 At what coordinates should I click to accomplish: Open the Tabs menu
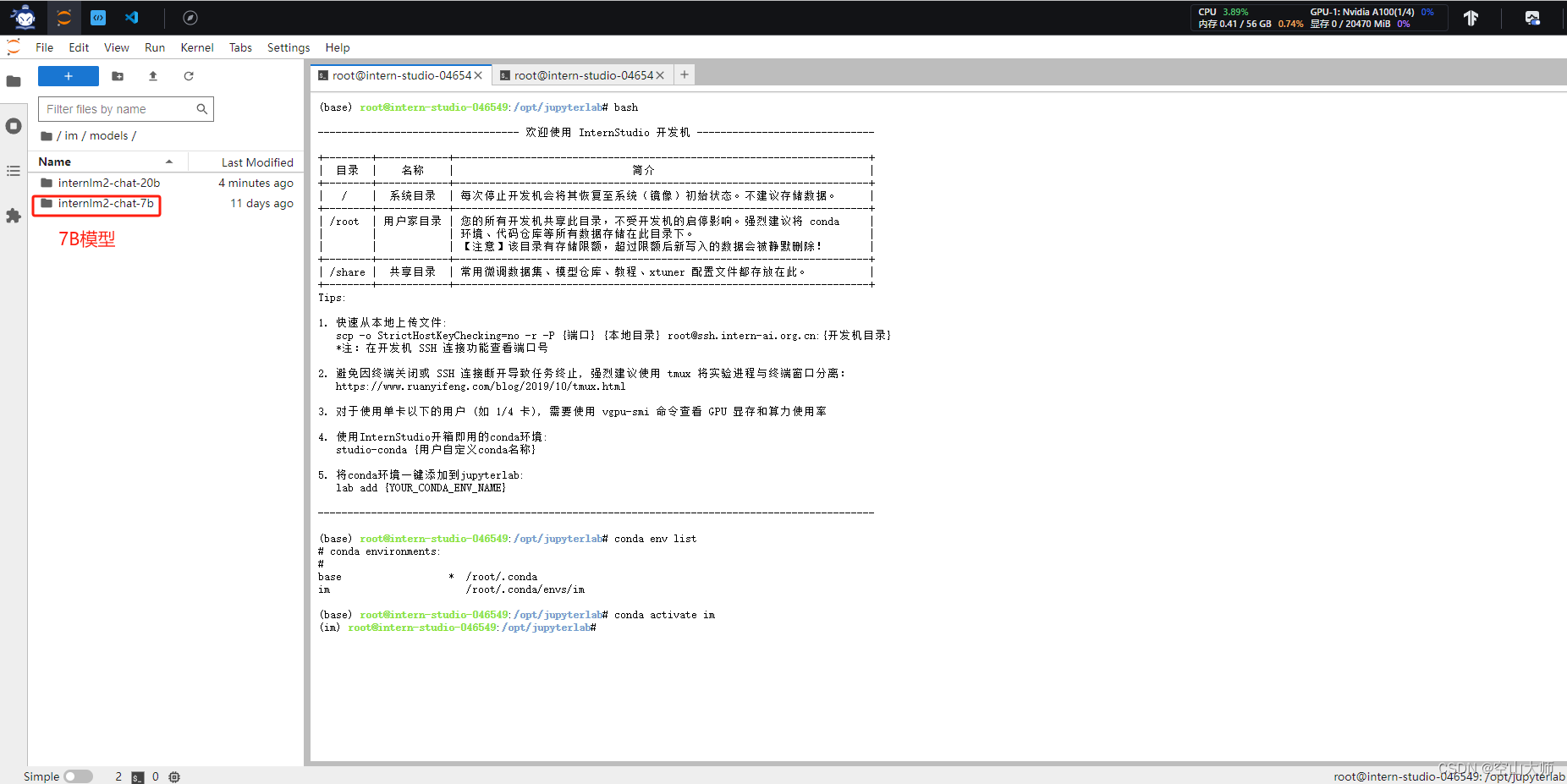coord(241,47)
